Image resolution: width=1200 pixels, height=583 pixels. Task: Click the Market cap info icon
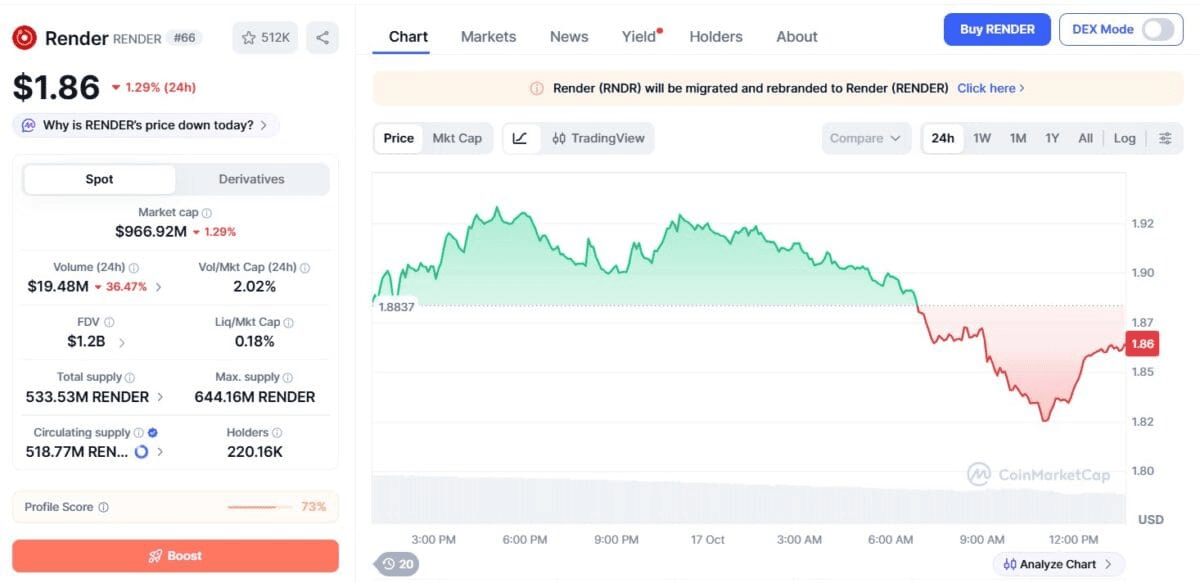click(x=207, y=213)
